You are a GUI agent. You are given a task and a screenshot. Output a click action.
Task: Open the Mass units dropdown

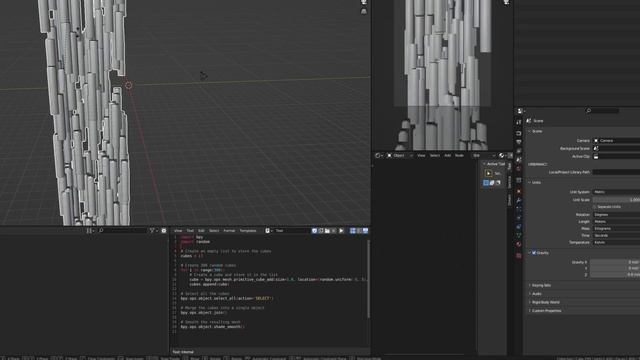point(616,229)
